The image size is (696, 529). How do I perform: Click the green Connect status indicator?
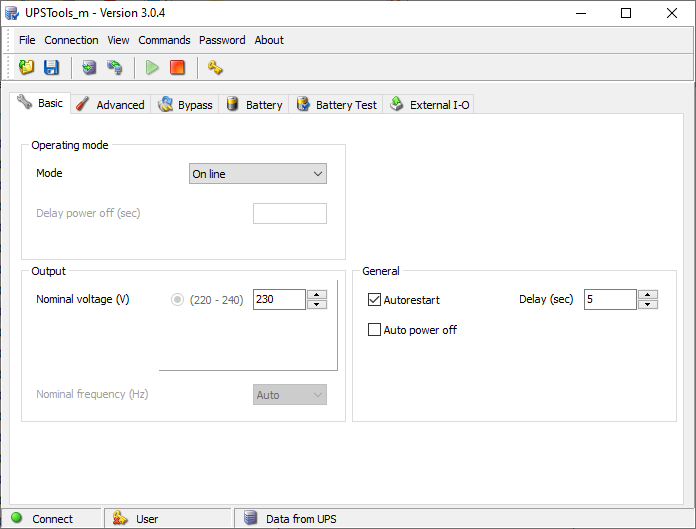[x=17, y=518]
